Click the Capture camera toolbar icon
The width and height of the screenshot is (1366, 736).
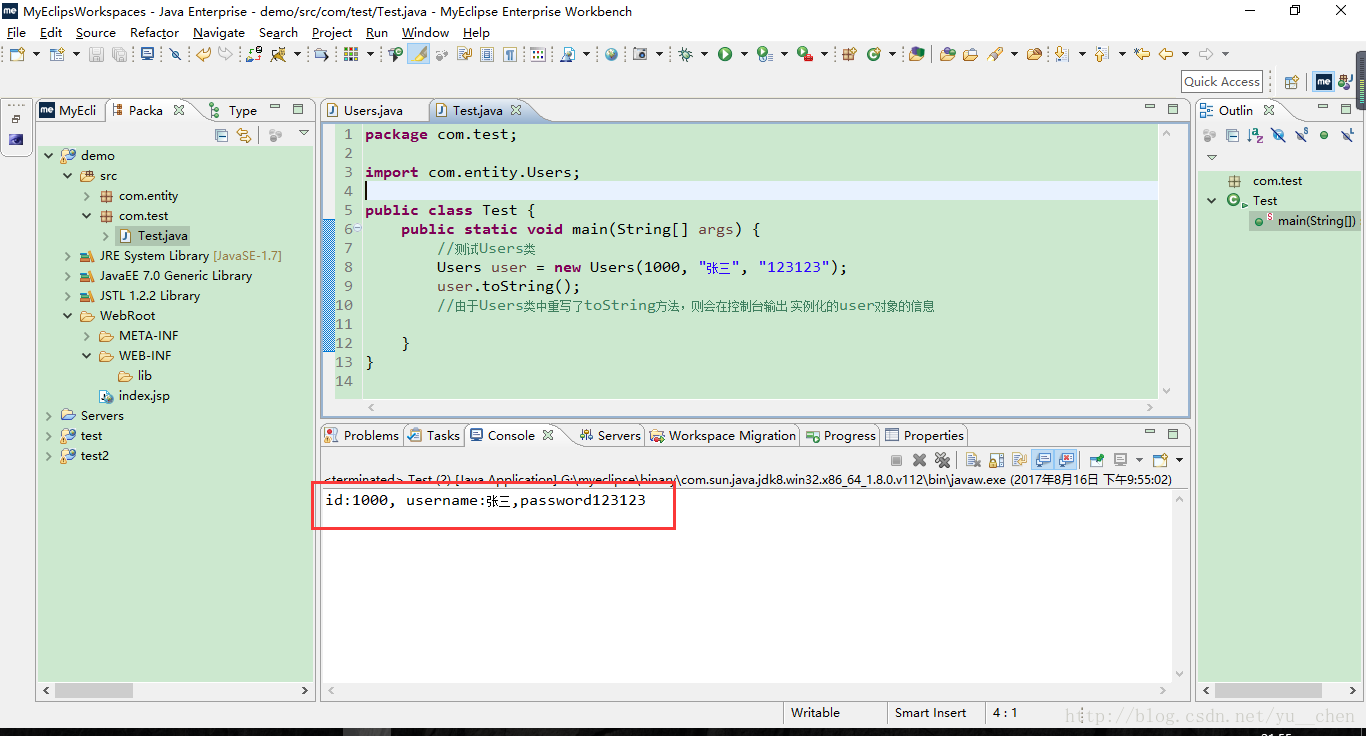(640, 54)
